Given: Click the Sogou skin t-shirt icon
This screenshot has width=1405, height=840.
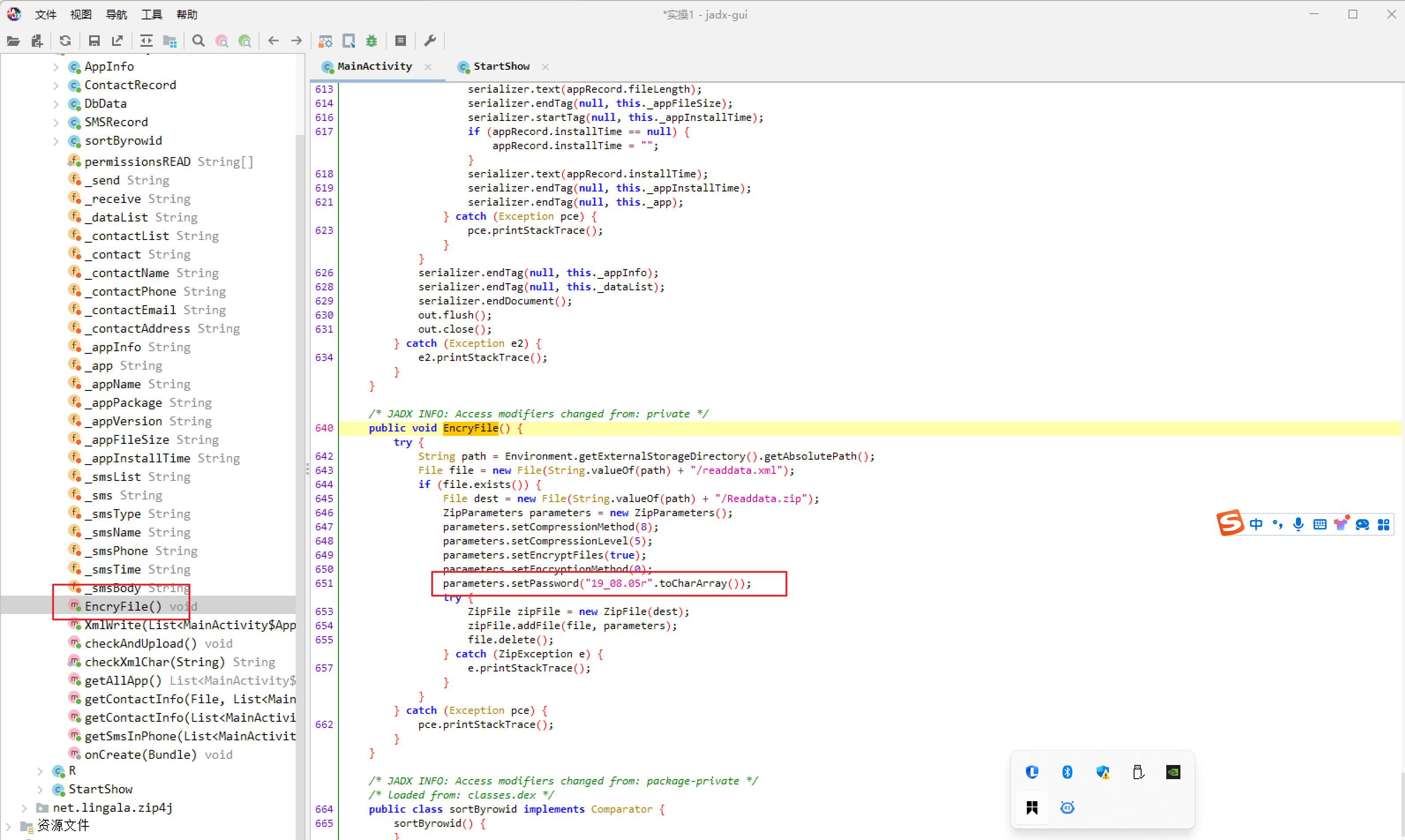Looking at the screenshot, I should [x=1341, y=524].
